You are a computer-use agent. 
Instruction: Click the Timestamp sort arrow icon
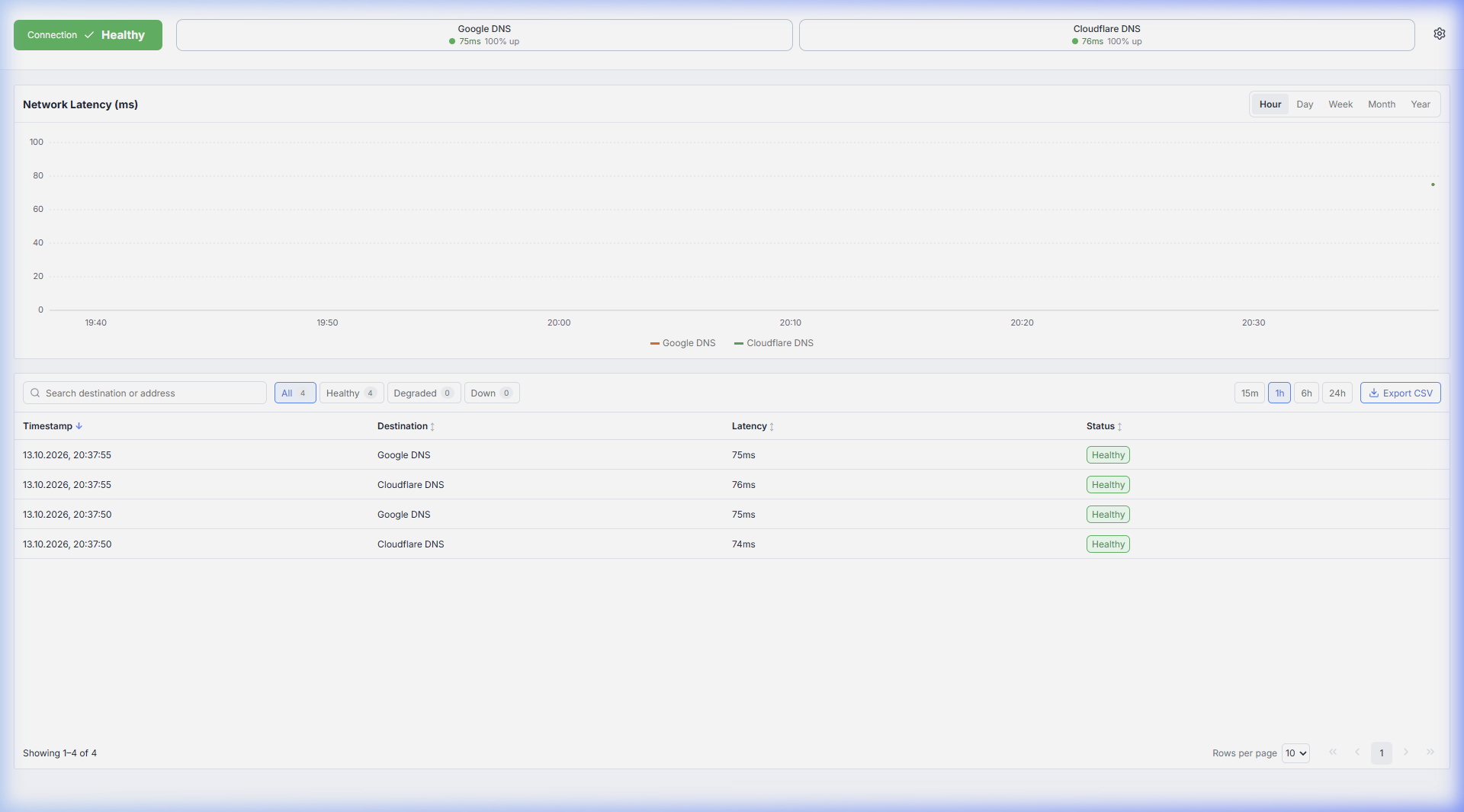coord(79,426)
